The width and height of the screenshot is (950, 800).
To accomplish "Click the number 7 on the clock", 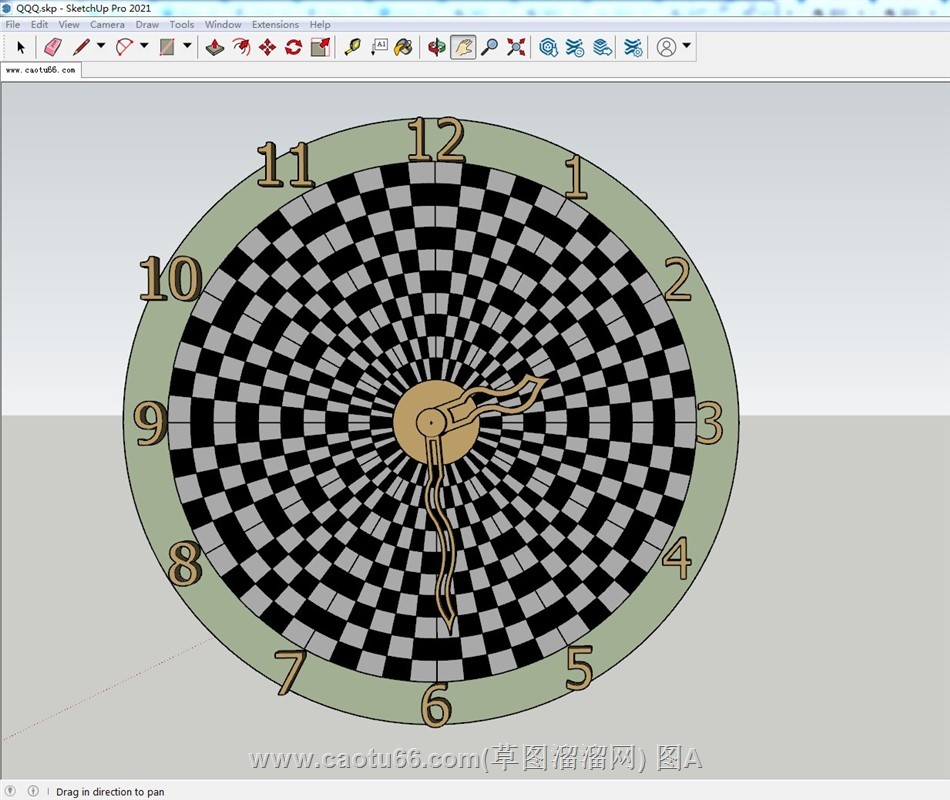I will click(290, 672).
